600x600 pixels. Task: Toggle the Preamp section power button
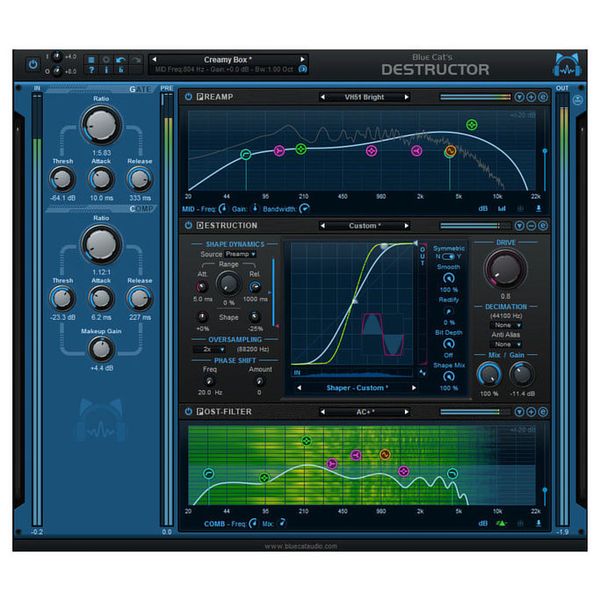coord(188,97)
